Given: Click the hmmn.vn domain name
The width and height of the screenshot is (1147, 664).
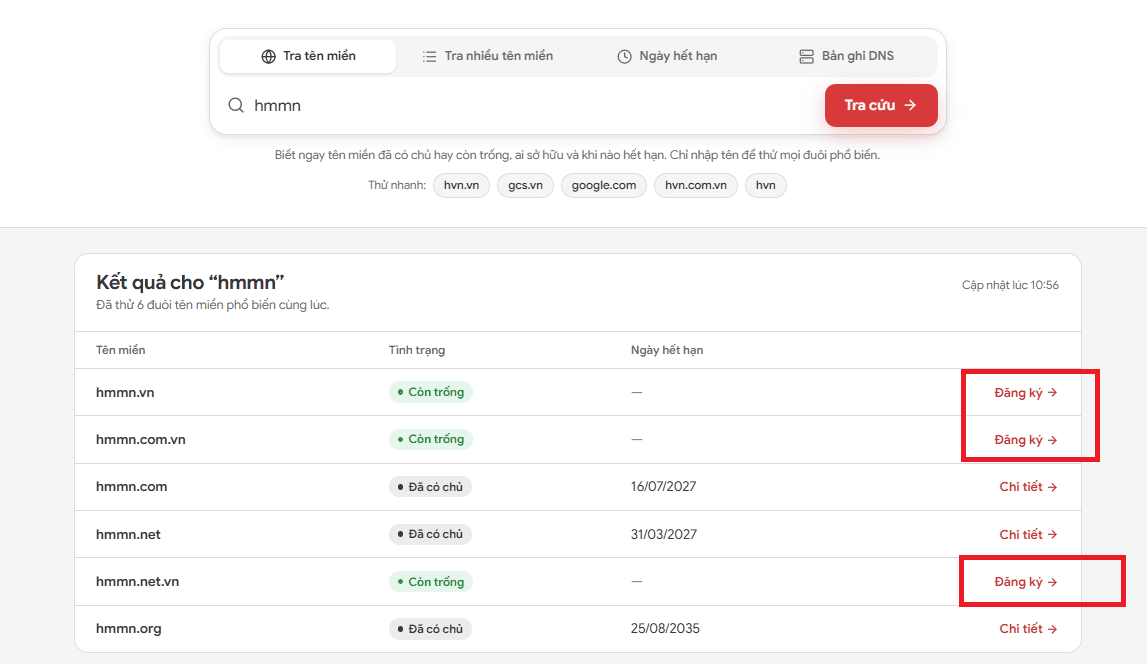Looking at the screenshot, I should [x=125, y=393].
